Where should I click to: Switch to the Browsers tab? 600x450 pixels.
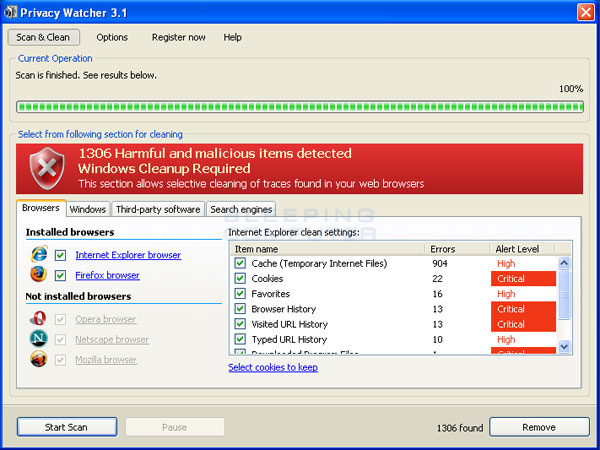41,208
